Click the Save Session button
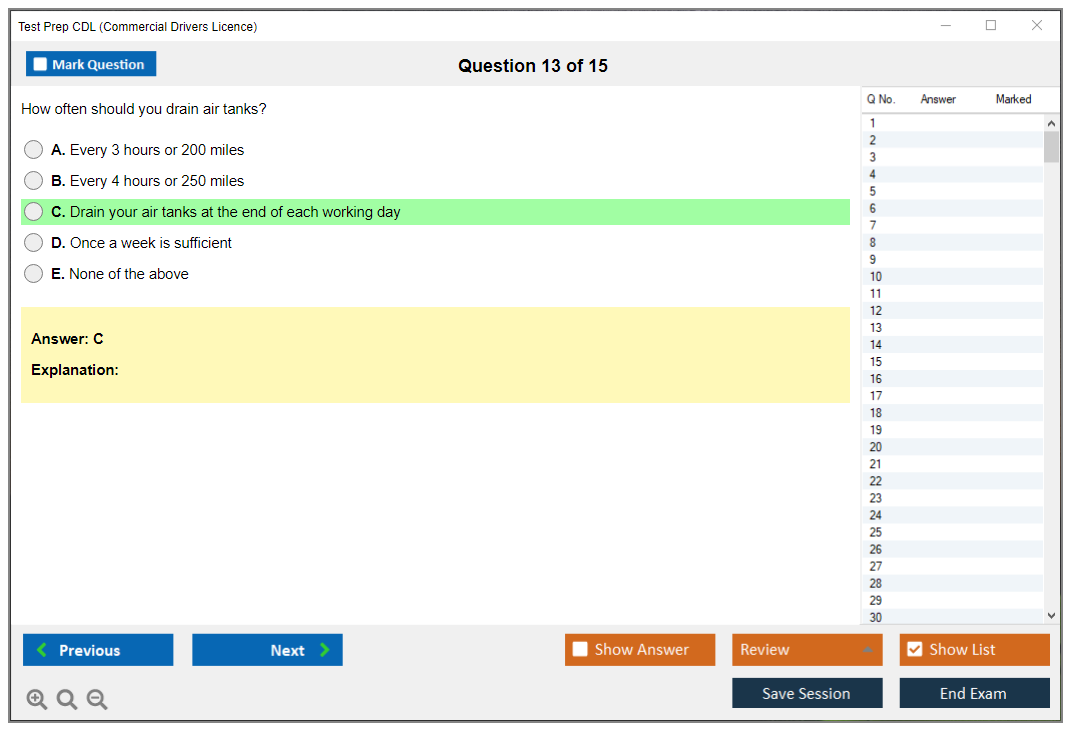 807,693
